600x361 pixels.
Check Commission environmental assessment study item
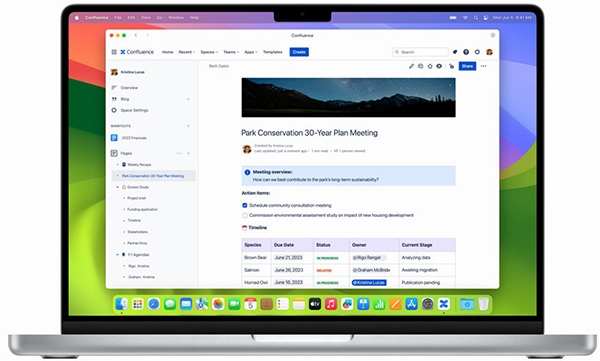coord(245,216)
